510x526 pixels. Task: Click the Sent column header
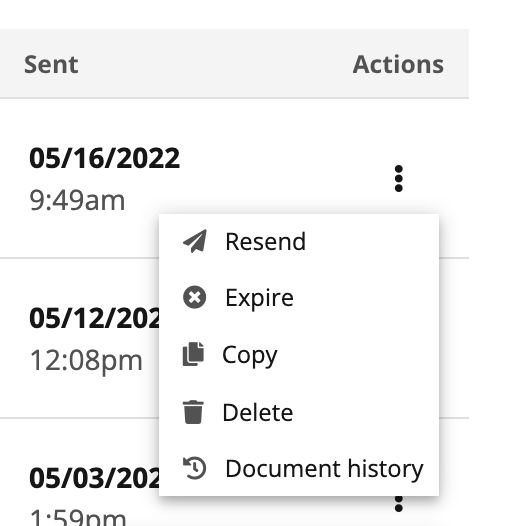point(51,64)
